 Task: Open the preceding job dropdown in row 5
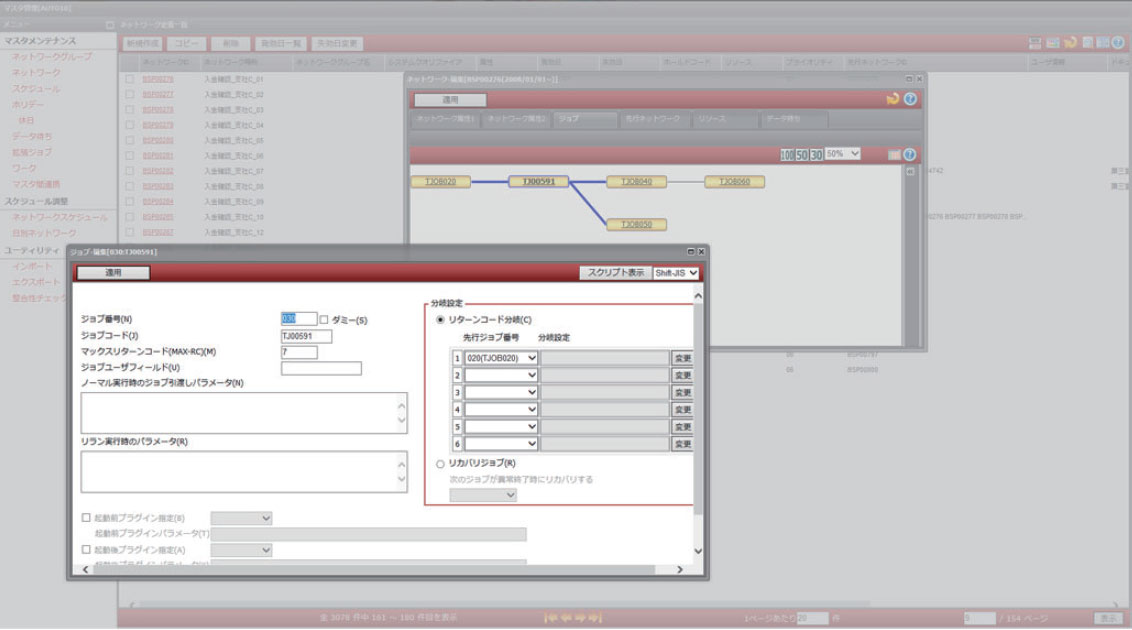pos(501,426)
